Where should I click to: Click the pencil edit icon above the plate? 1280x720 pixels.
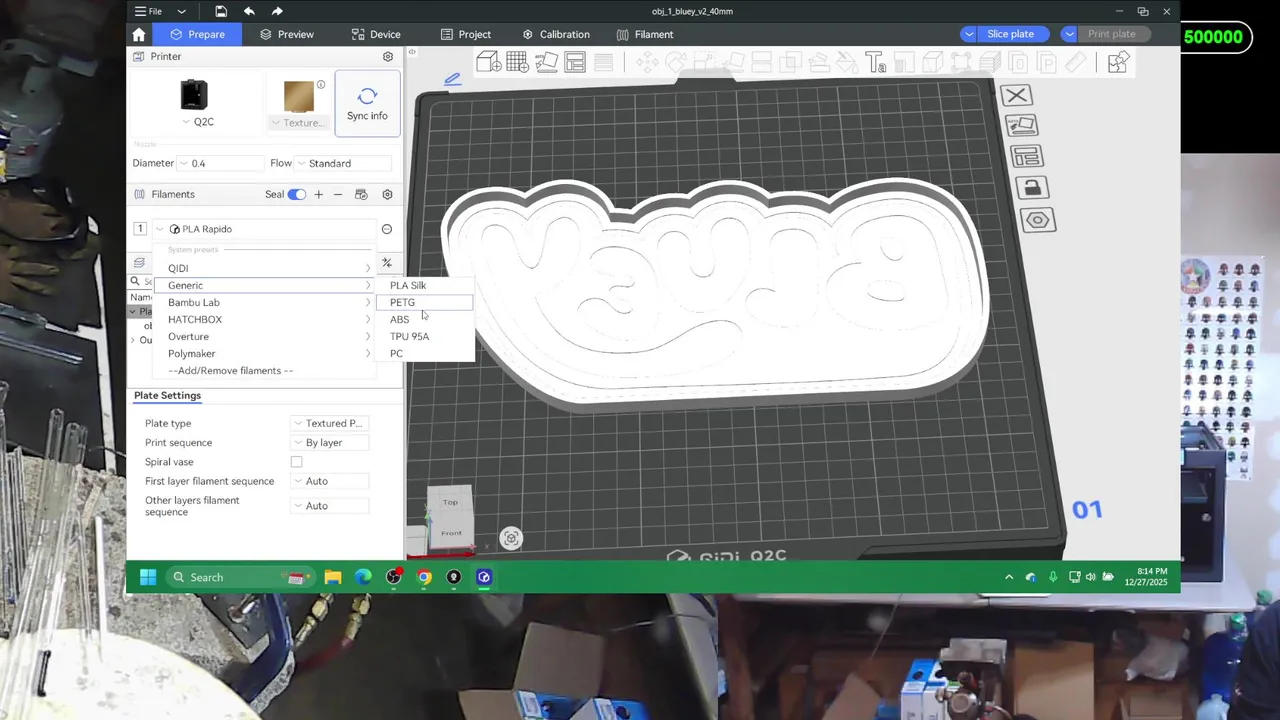coord(452,79)
